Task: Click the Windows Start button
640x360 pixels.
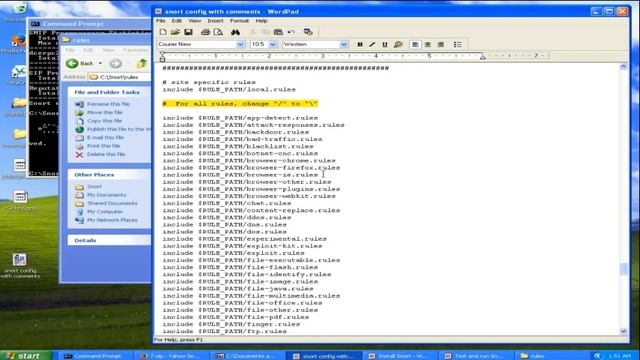Action: [x=26, y=356]
